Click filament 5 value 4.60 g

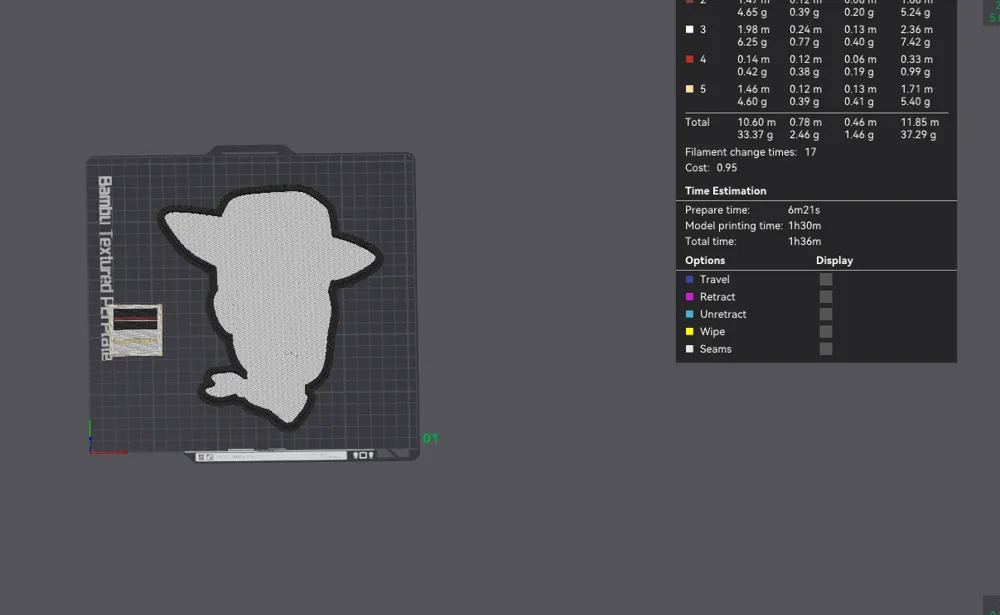(x=752, y=101)
